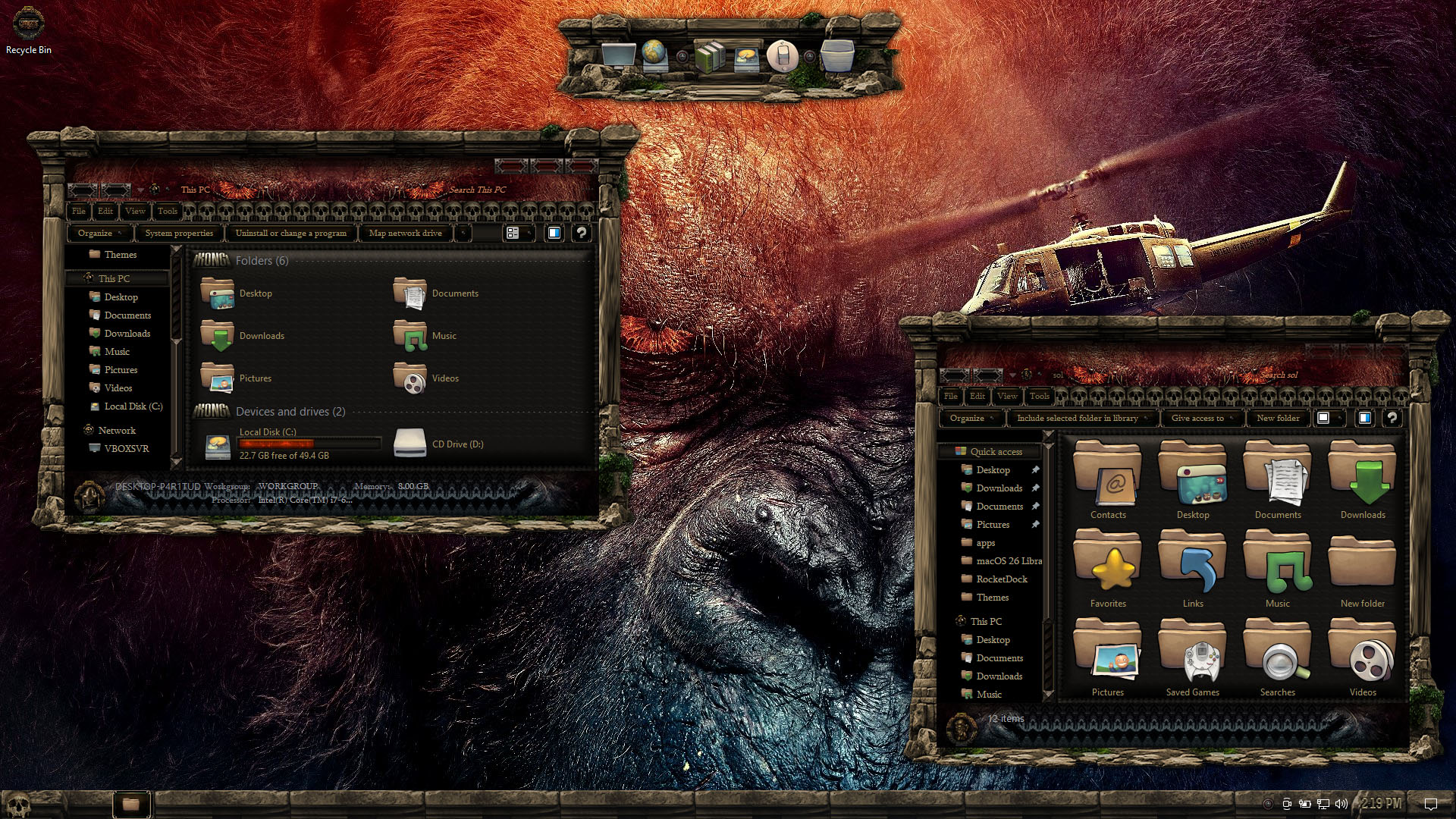The image size is (1456, 819).
Task: Toggle preview pane in sol window
Action: click(1364, 418)
